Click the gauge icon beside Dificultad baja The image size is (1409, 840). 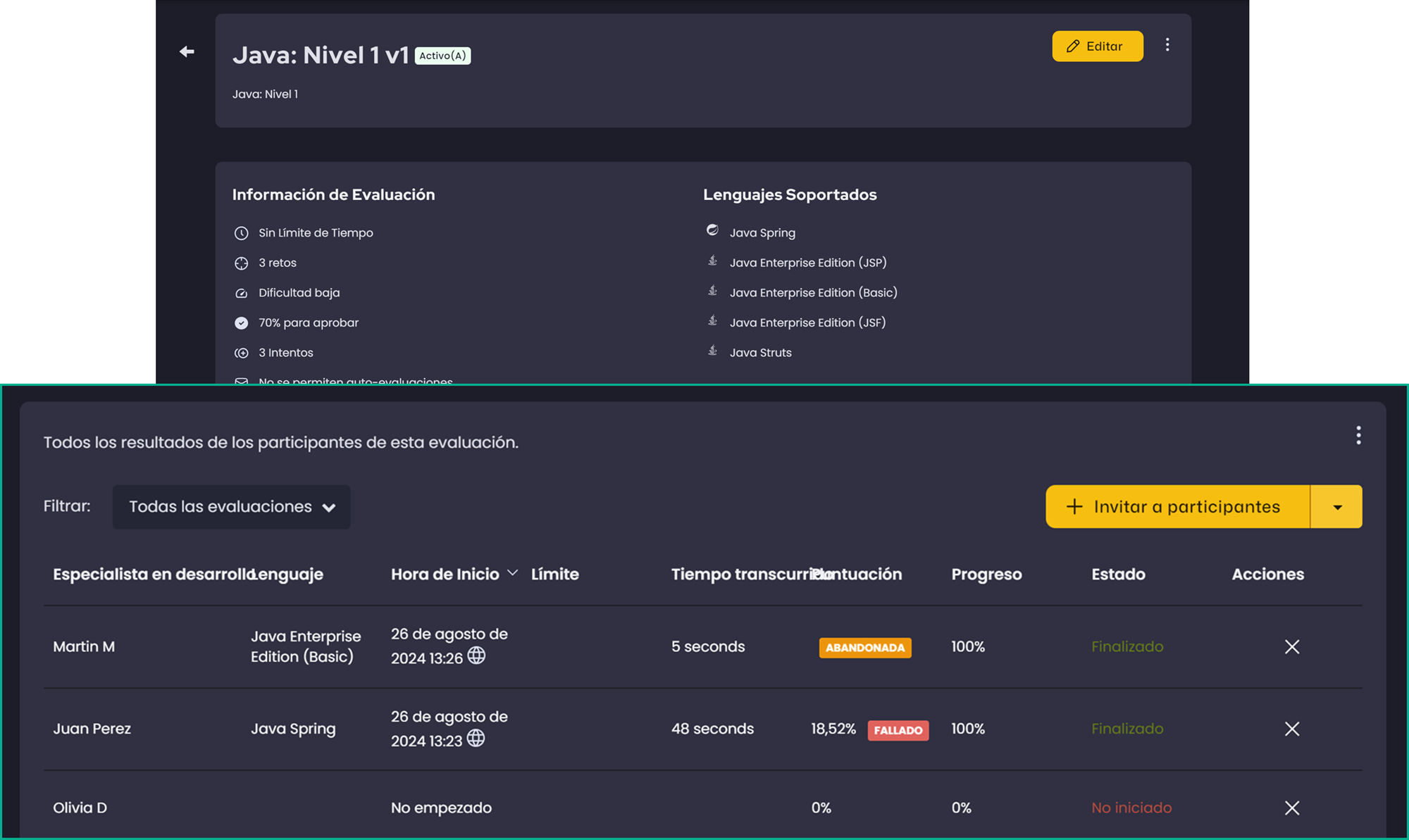click(241, 293)
